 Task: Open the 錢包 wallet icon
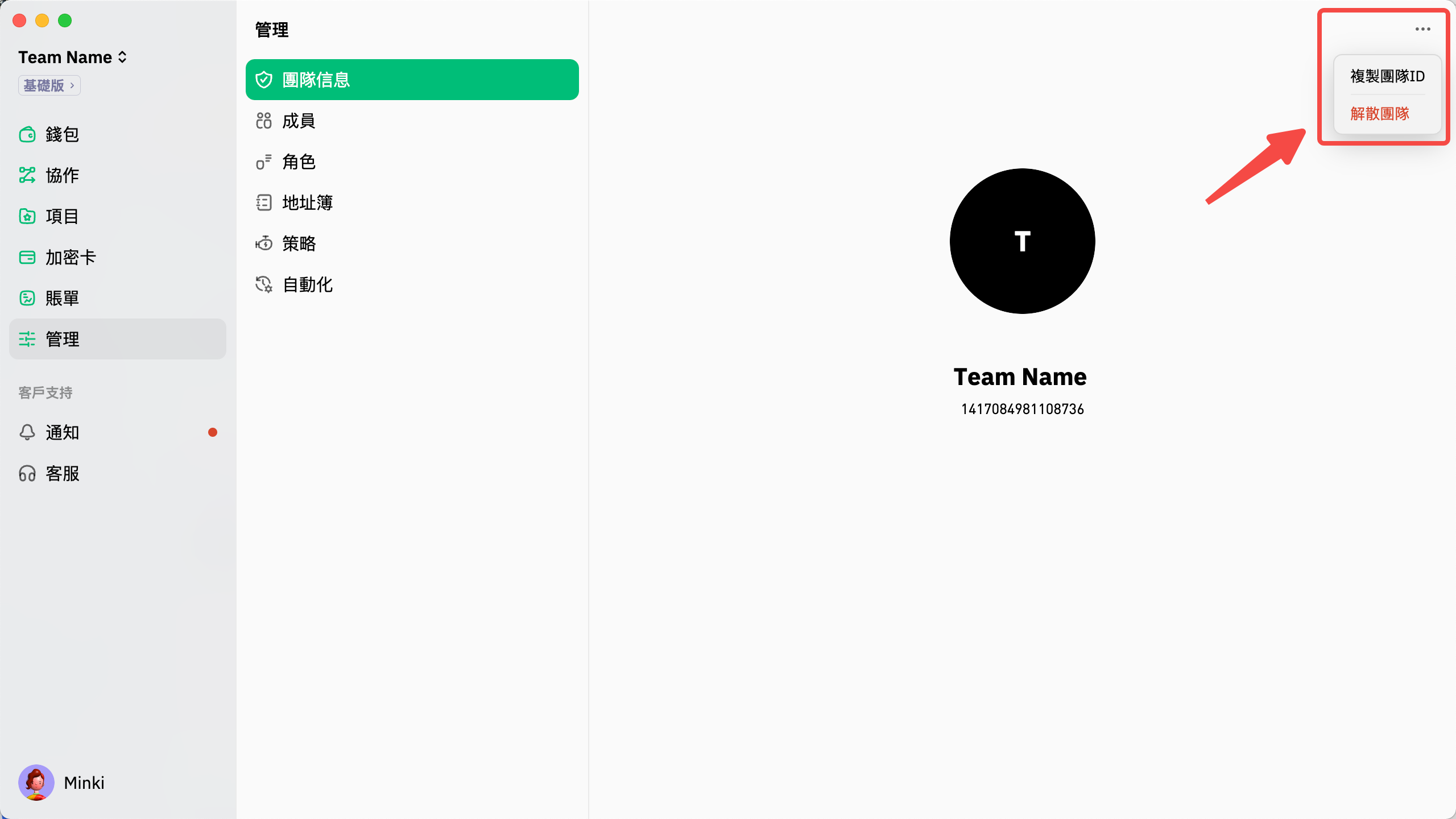point(27,135)
